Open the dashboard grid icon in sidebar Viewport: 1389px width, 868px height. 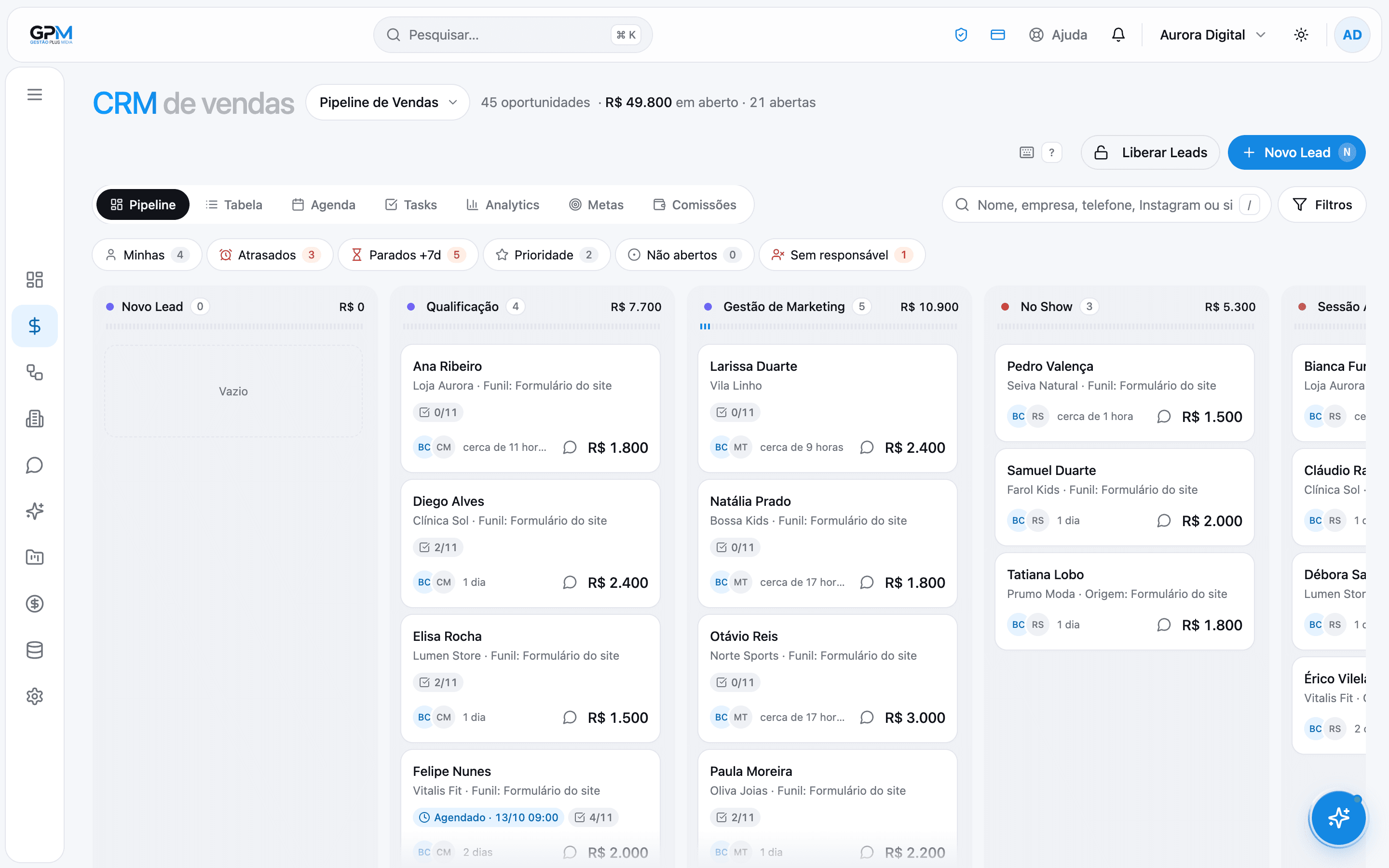tap(34, 280)
